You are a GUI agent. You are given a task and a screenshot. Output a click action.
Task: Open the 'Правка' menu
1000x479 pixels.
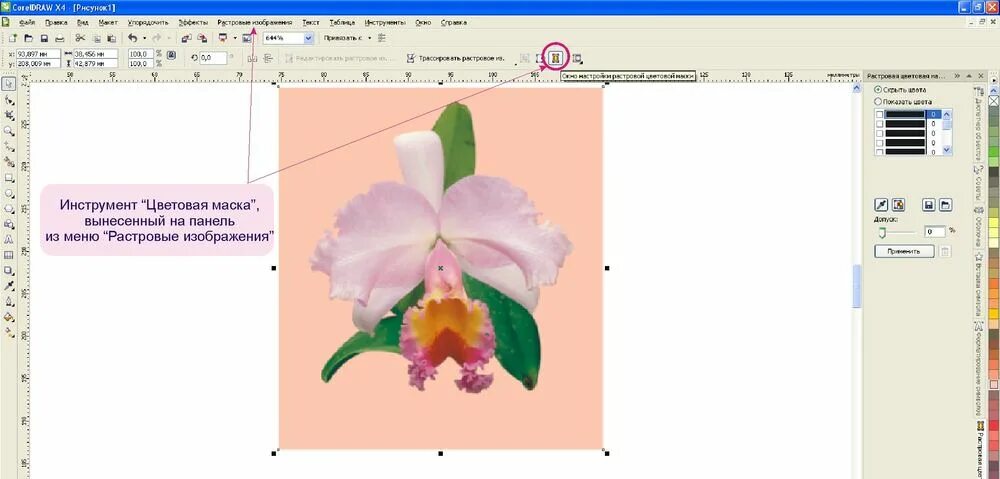click(x=56, y=22)
